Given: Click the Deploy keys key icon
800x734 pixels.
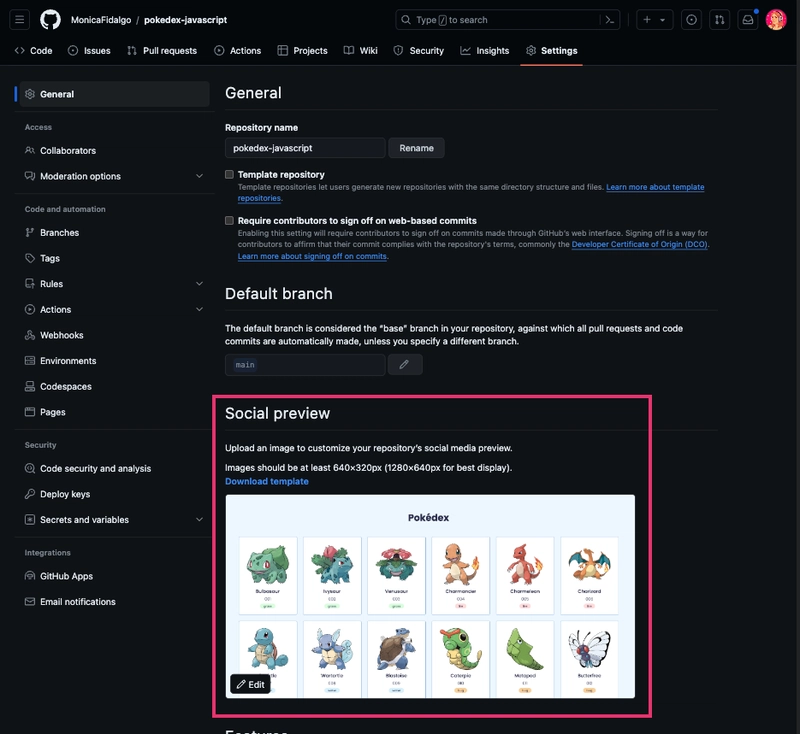Looking at the screenshot, I should coord(30,494).
